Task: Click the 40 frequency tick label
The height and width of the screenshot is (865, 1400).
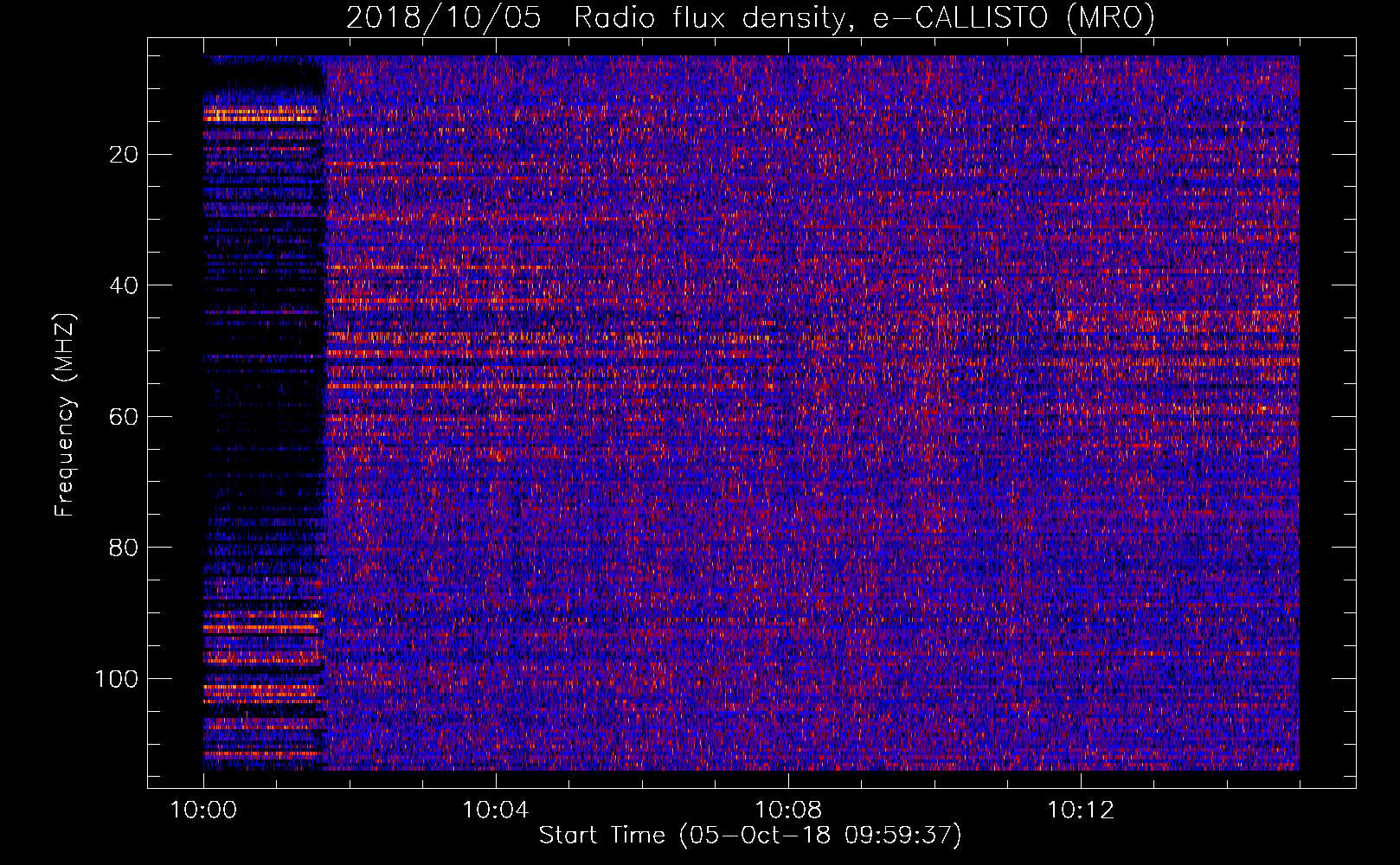Action: coord(125,285)
